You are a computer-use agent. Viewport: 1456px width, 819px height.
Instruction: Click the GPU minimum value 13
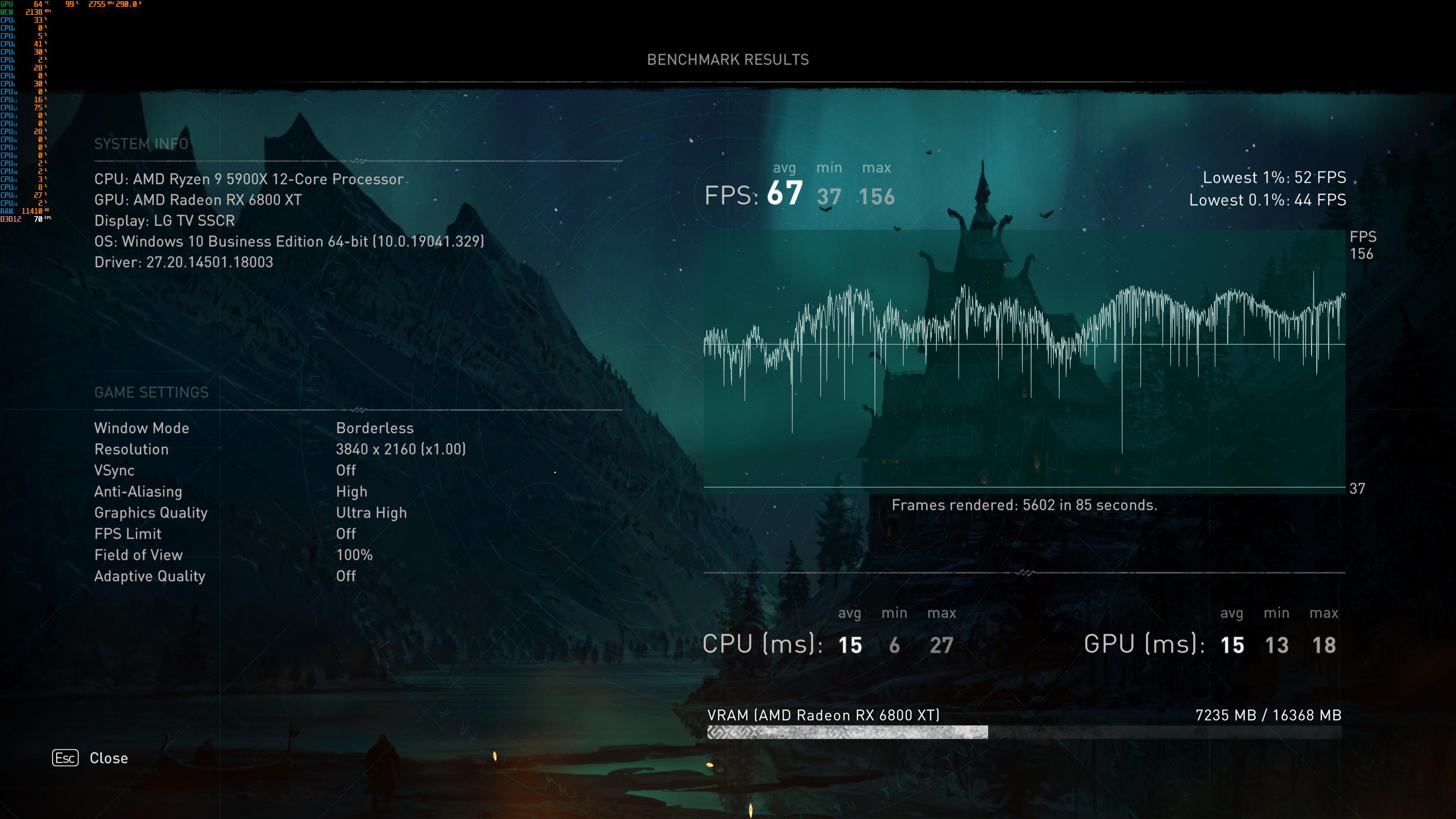coord(1277,645)
